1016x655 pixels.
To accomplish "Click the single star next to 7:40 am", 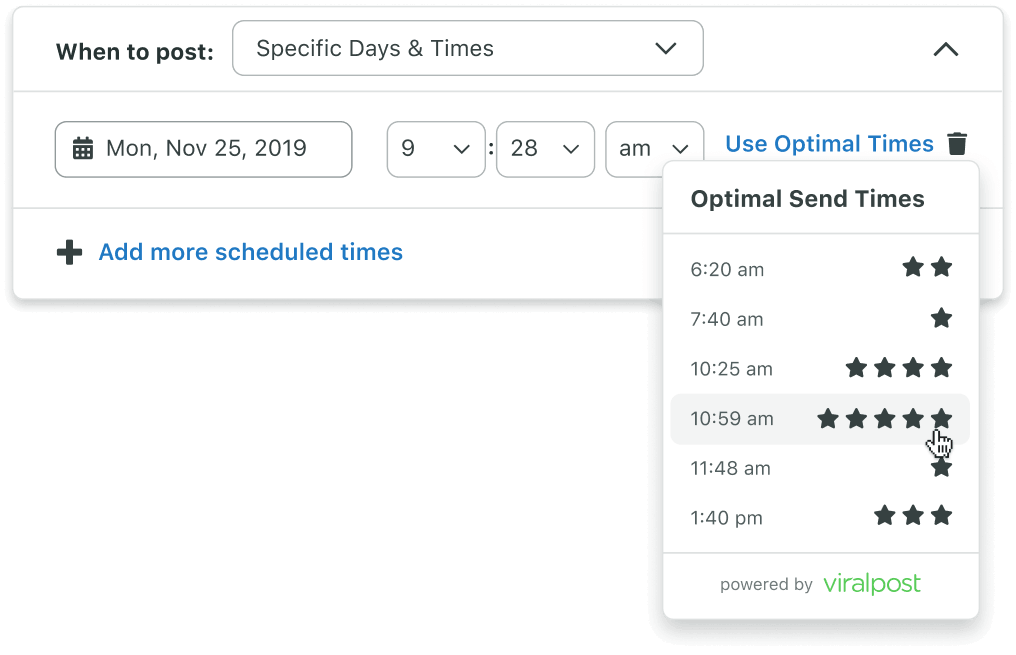I will tap(941, 318).
